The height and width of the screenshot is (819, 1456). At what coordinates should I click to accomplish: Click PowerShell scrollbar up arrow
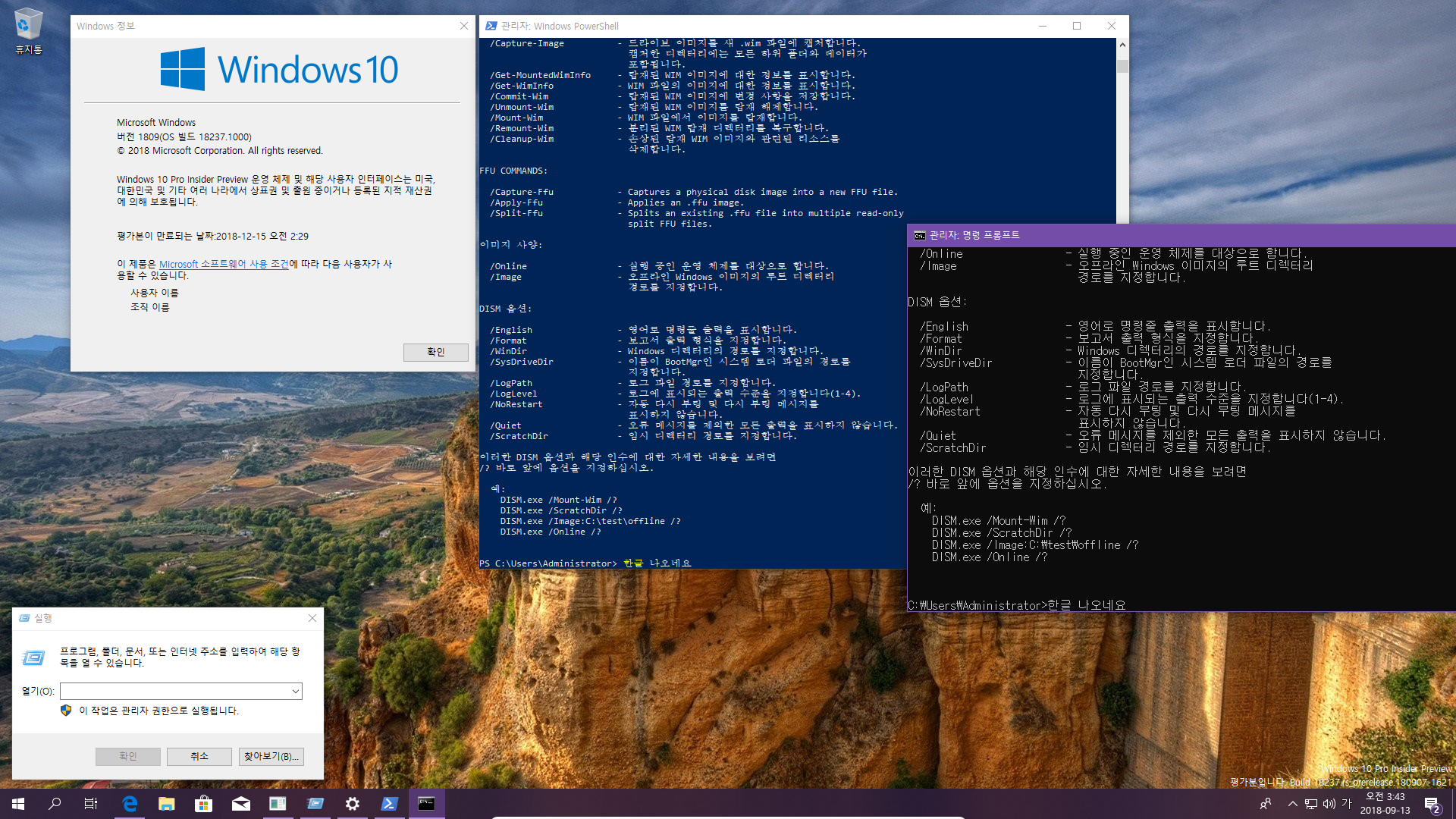tap(1122, 45)
